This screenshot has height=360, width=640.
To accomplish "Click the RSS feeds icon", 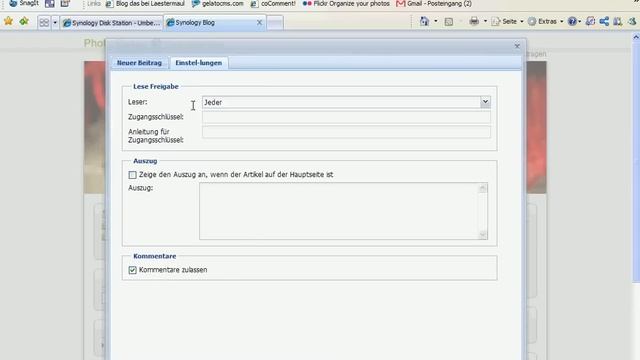I will [x=449, y=22].
